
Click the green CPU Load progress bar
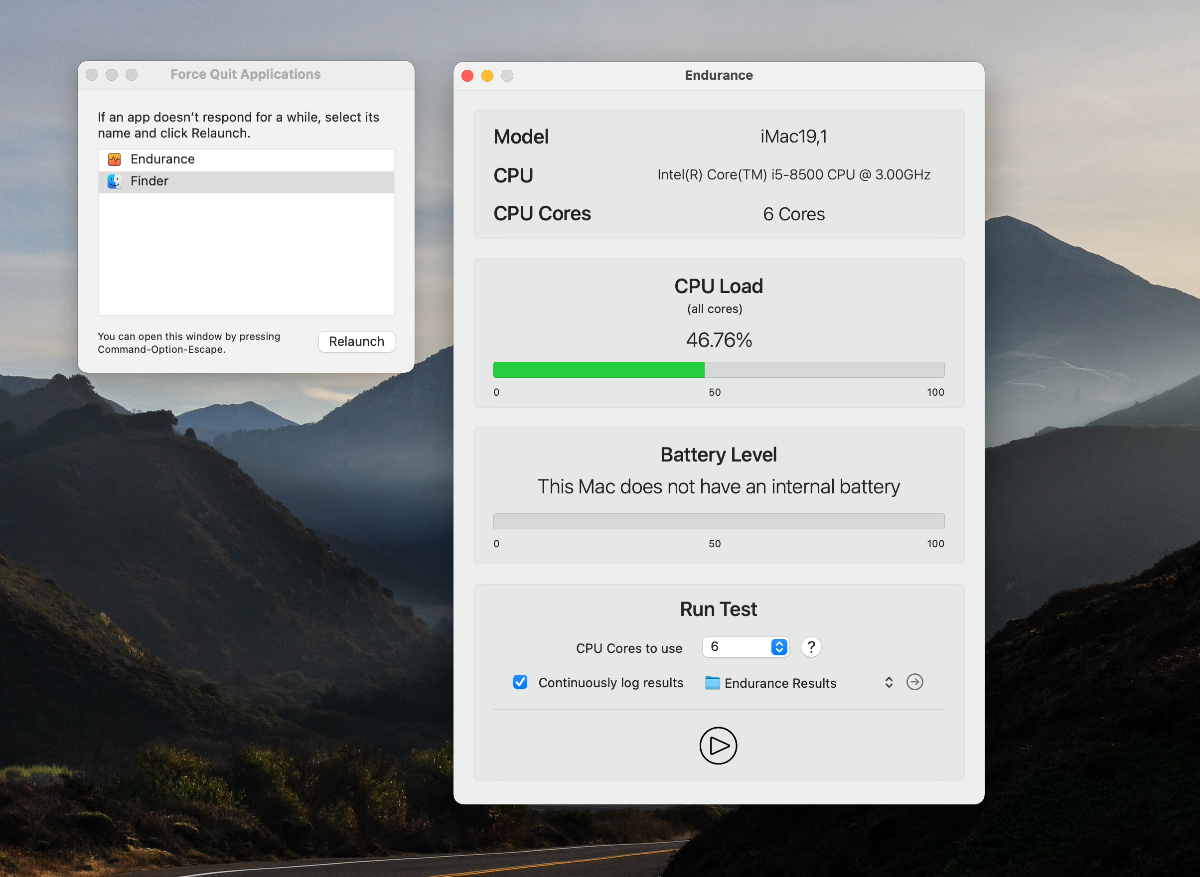[599, 370]
